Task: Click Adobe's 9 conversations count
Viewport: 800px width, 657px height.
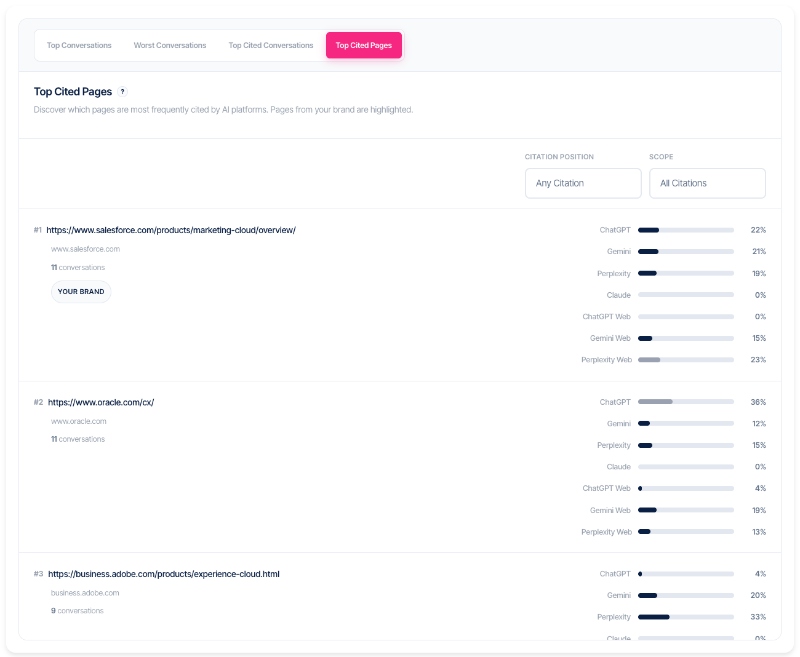Action: pos(77,611)
